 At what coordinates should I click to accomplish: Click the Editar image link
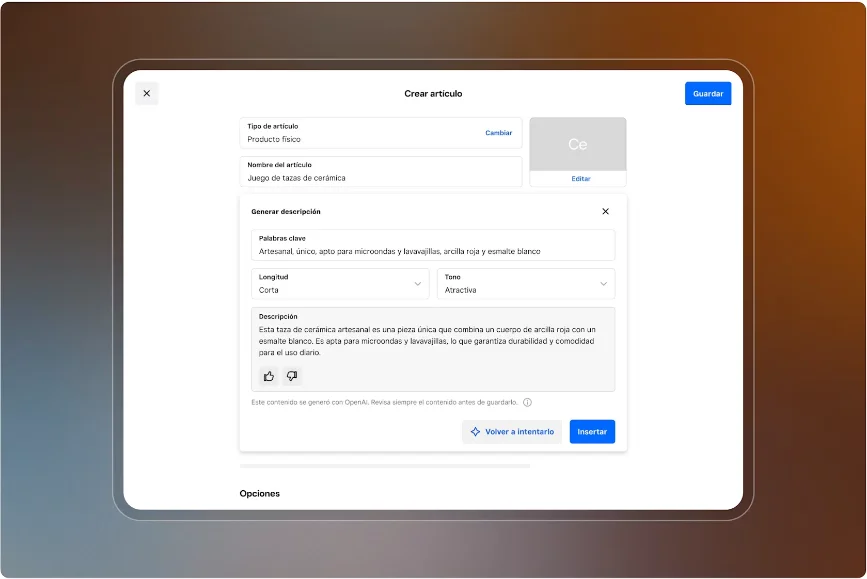[x=581, y=179]
